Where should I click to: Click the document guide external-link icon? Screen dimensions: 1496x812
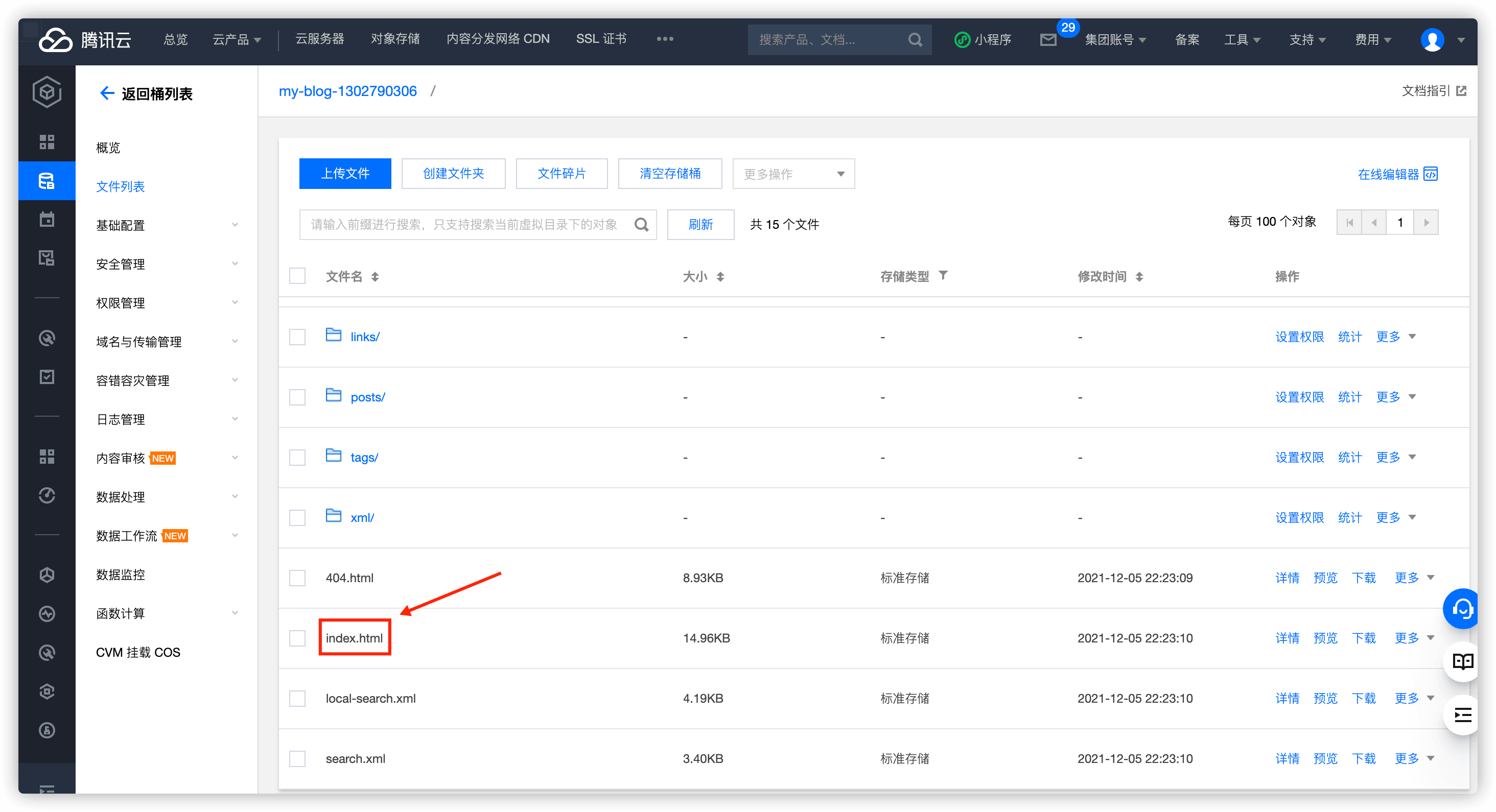click(1462, 91)
